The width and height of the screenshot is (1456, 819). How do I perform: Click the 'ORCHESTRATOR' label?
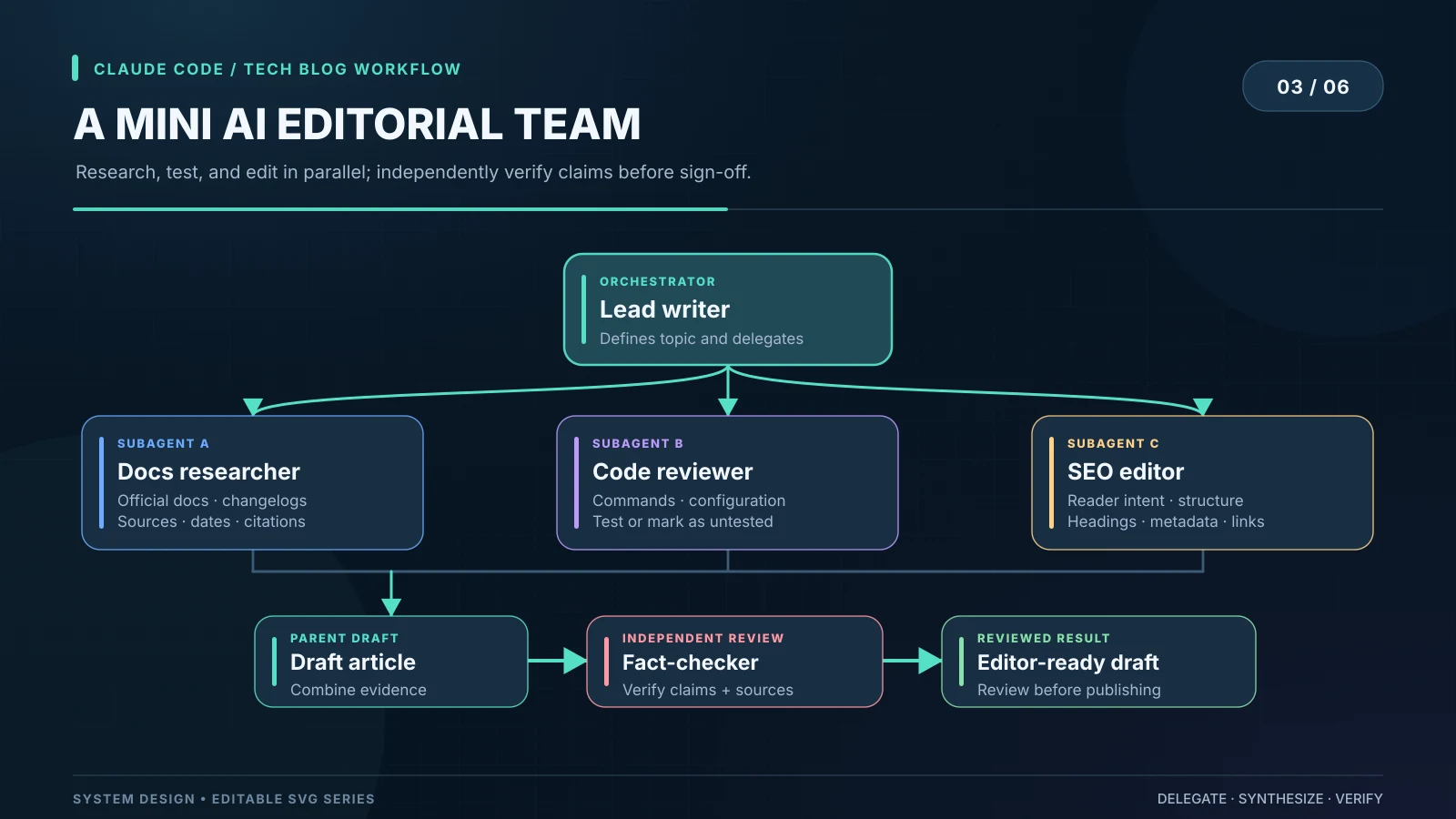click(x=657, y=281)
